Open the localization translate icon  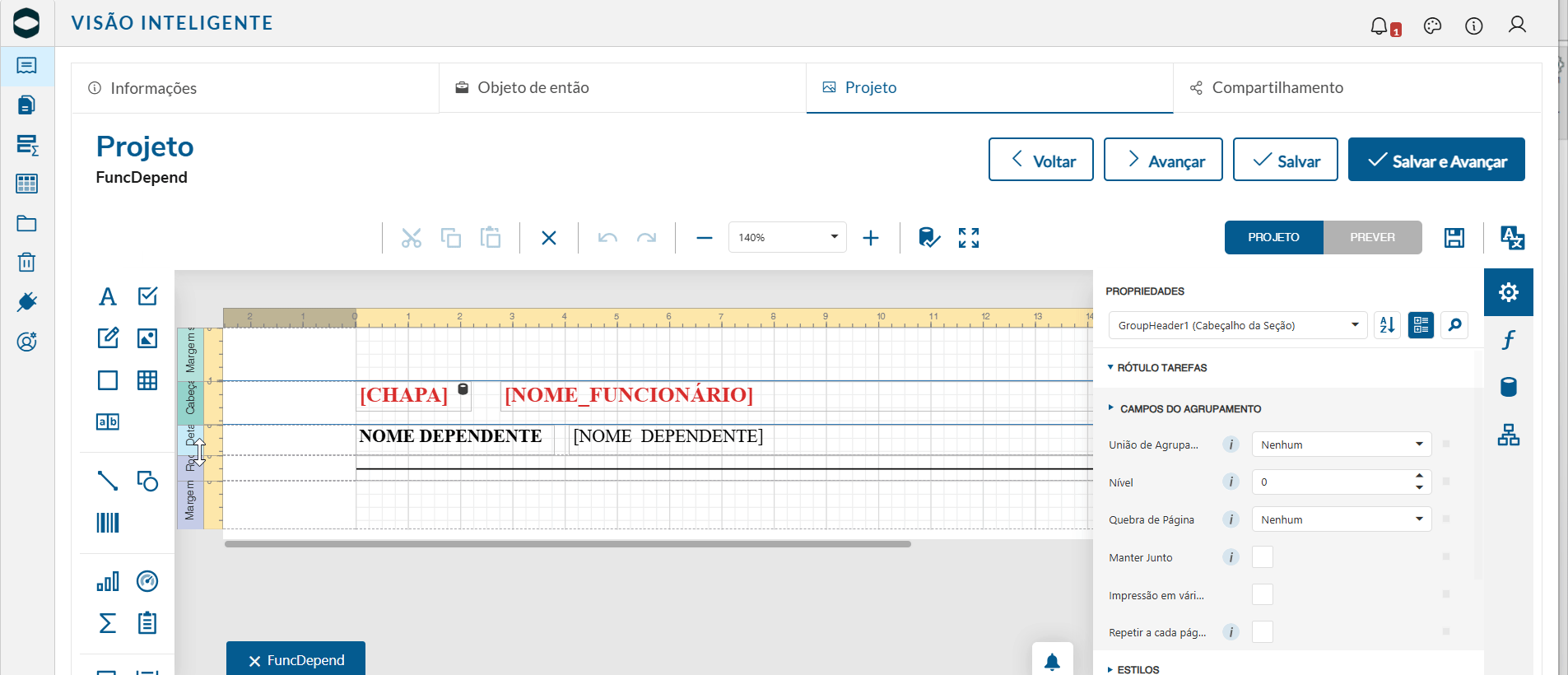coord(1513,238)
